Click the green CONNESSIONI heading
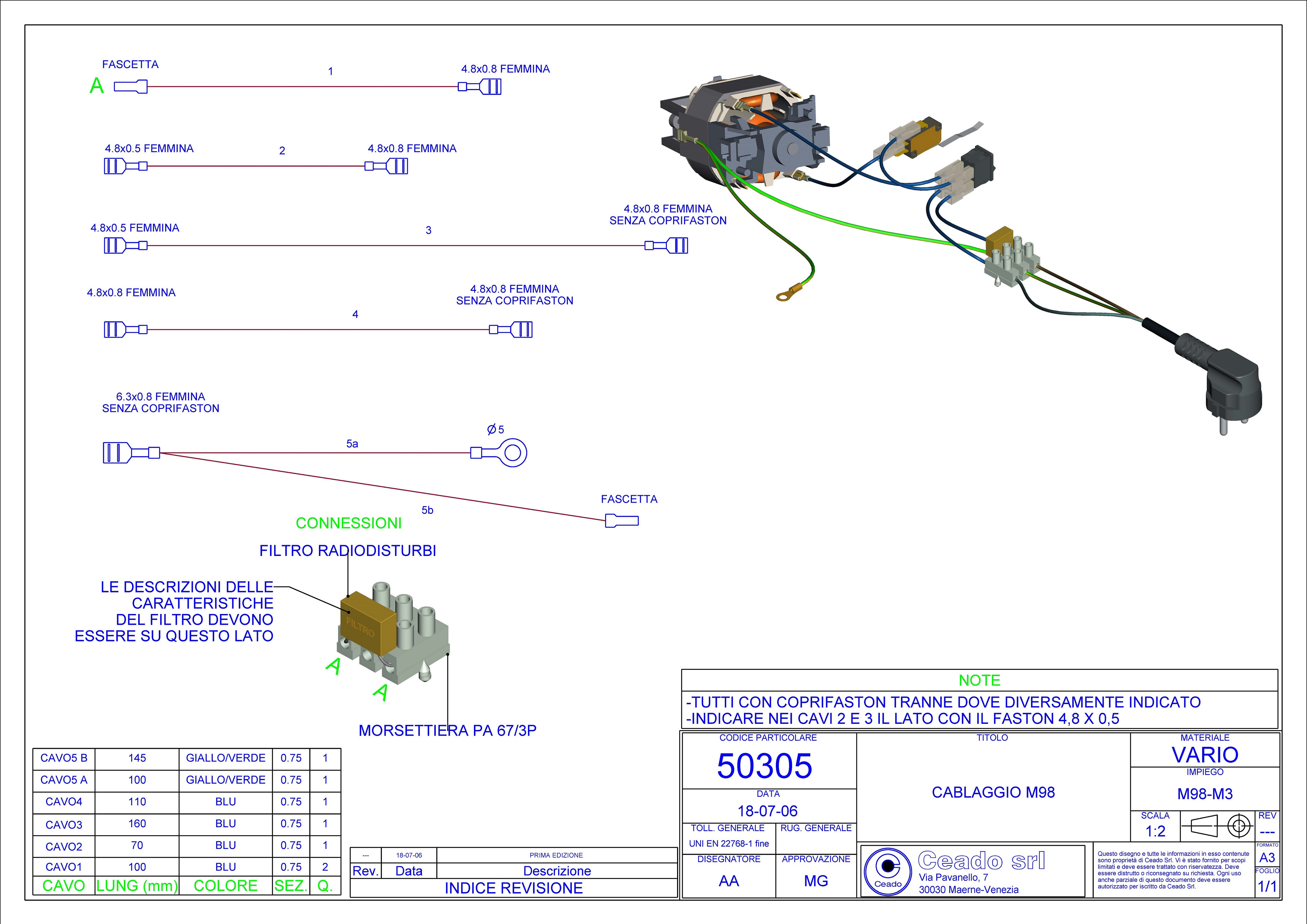 (348, 523)
